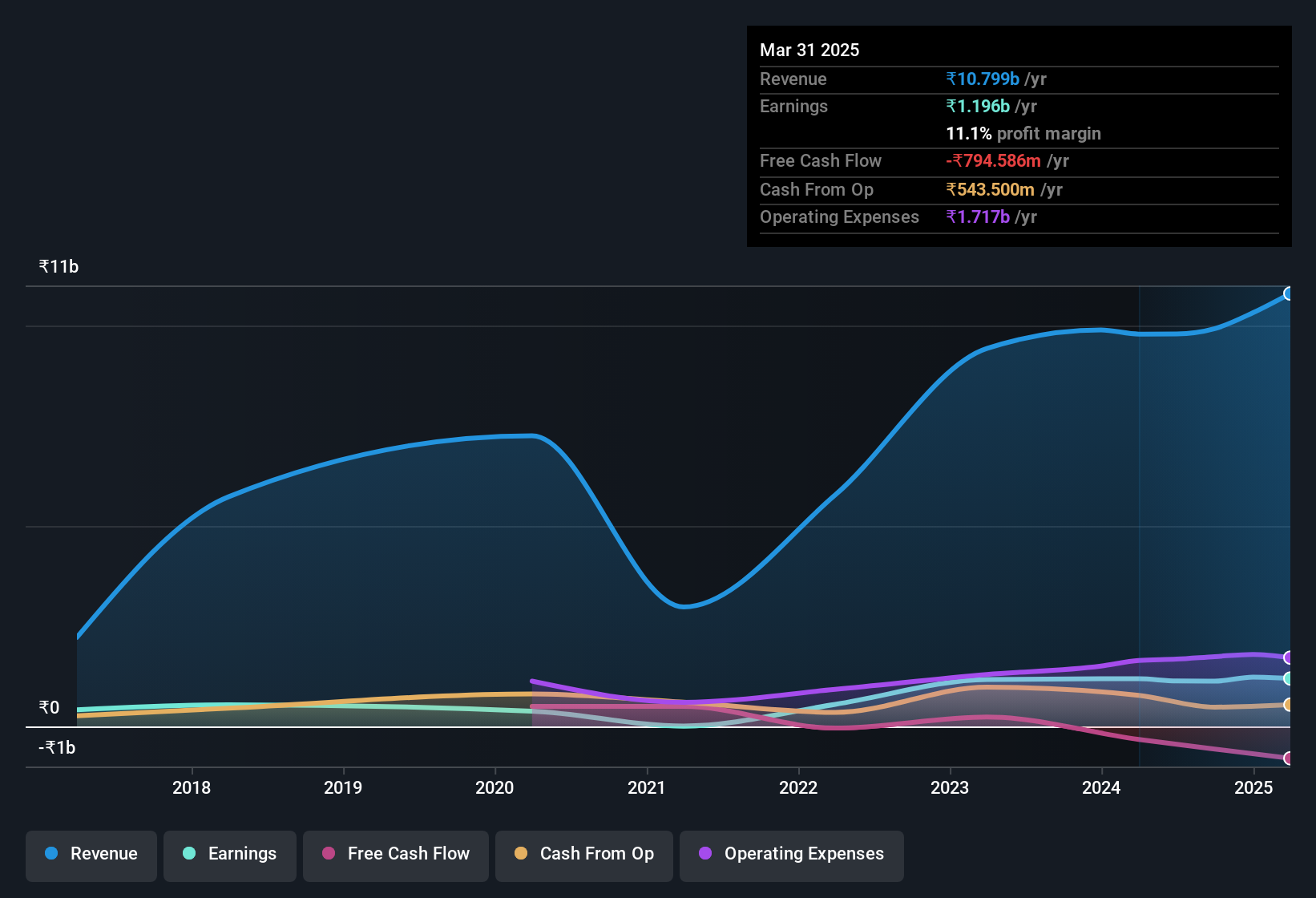Click the -₹1b y-axis label
Screen dimensions: 1316x898
(x=57, y=748)
